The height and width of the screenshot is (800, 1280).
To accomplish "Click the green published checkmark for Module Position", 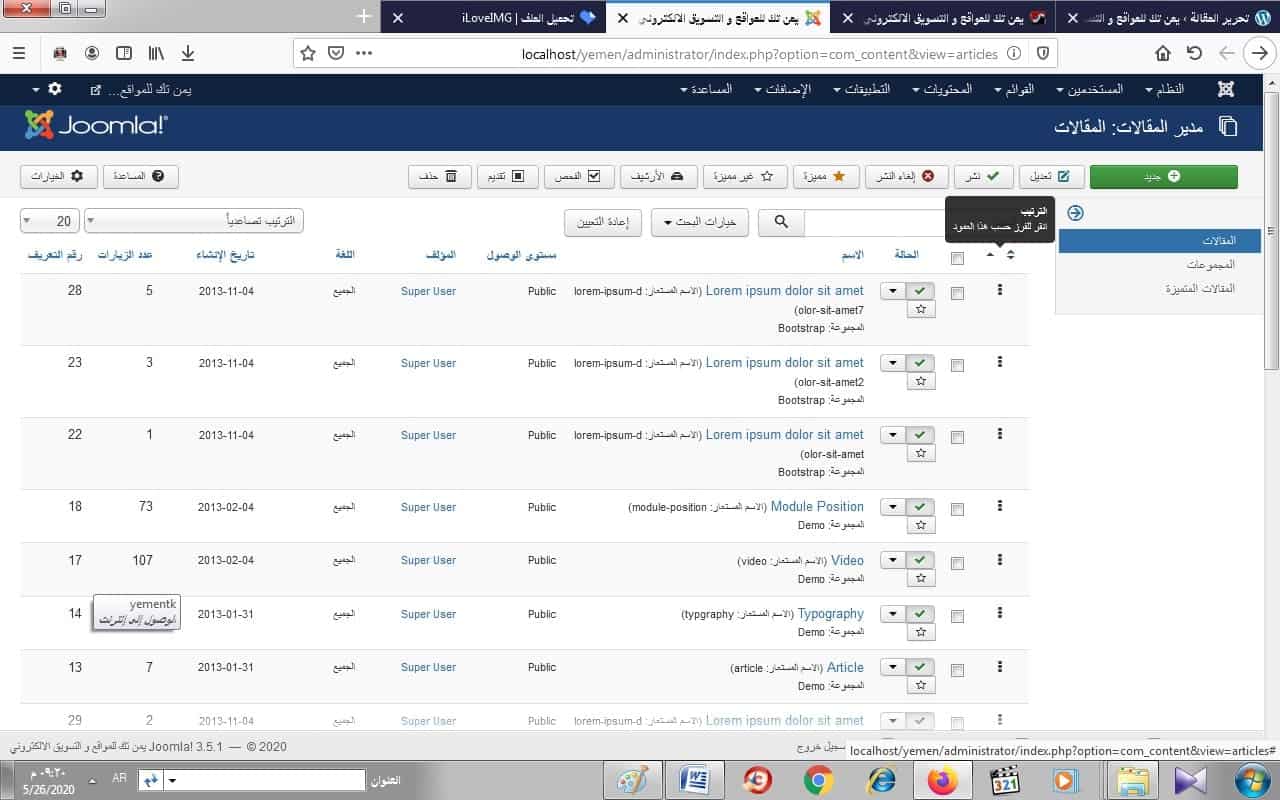I will point(920,507).
